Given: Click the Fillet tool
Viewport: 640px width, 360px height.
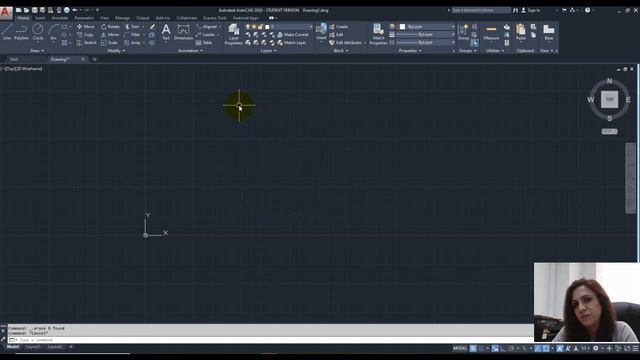Looking at the screenshot, I should [132, 35].
